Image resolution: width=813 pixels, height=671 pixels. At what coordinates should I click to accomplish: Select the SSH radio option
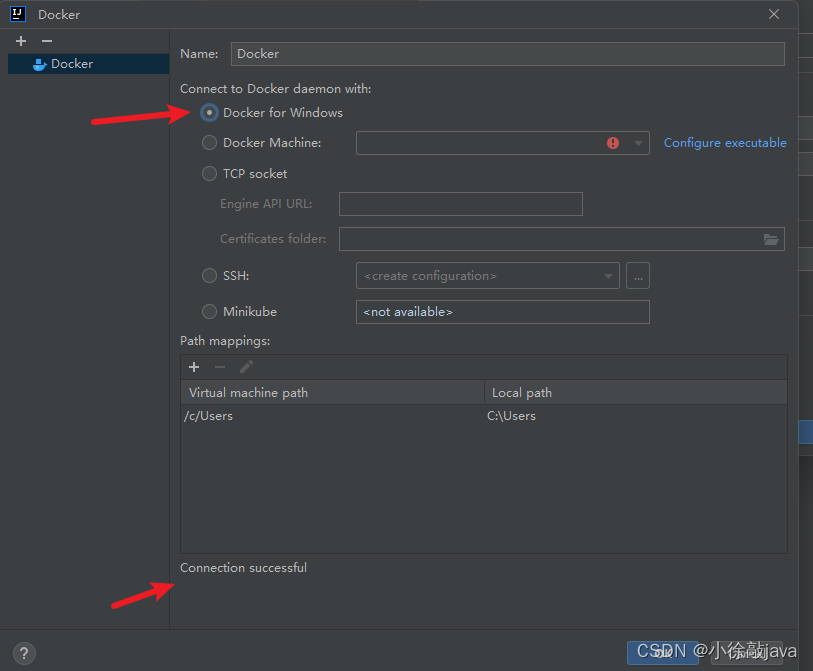[209, 275]
